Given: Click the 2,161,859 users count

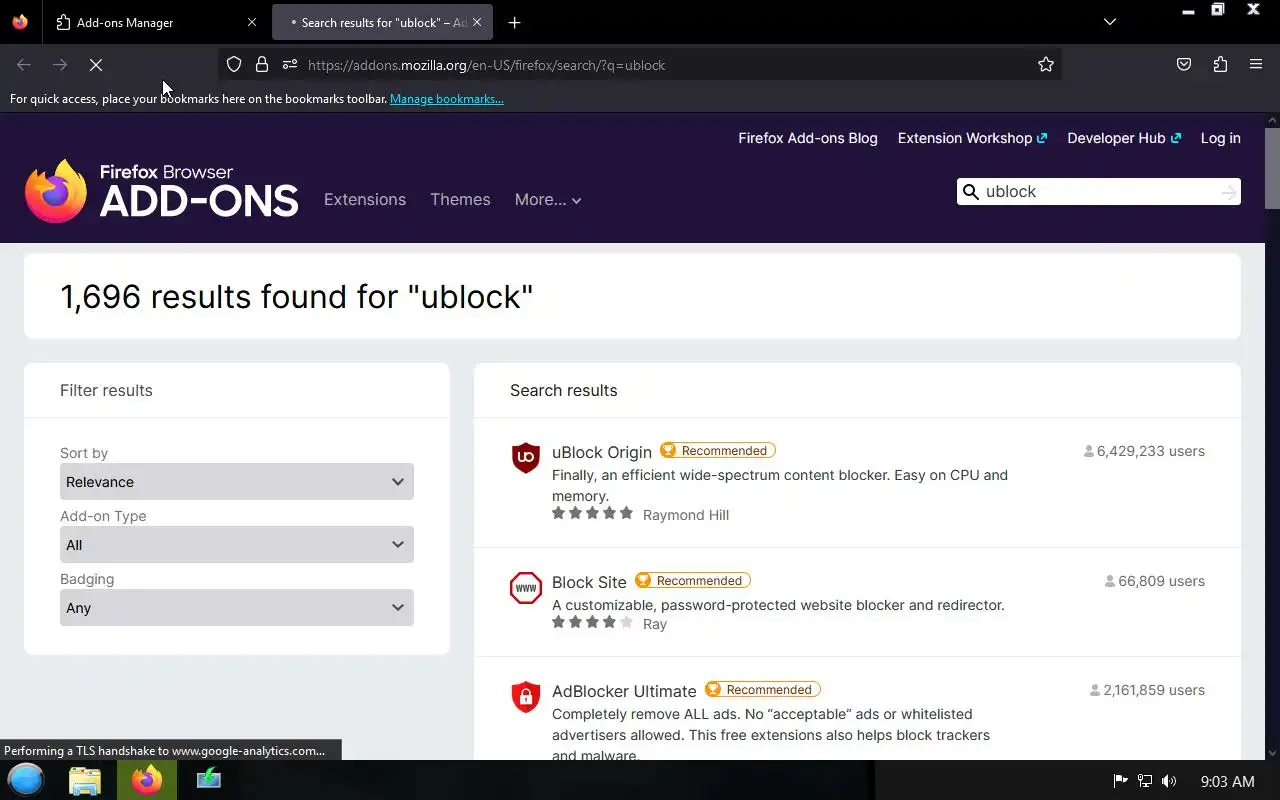Looking at the screenshot, I should pyautogui.click(x=1147, y=690).
